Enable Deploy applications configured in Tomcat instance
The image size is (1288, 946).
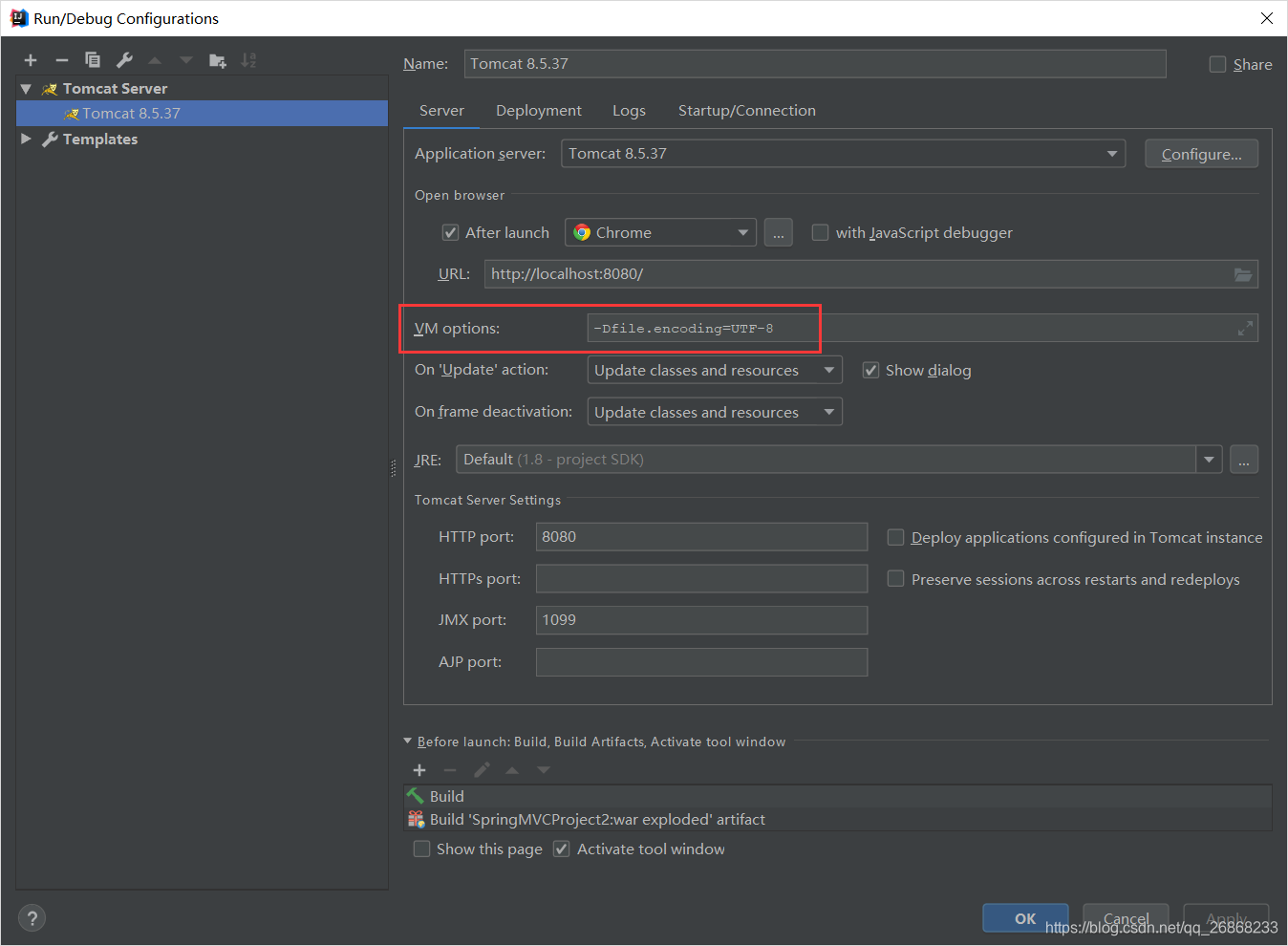point(895,537)
